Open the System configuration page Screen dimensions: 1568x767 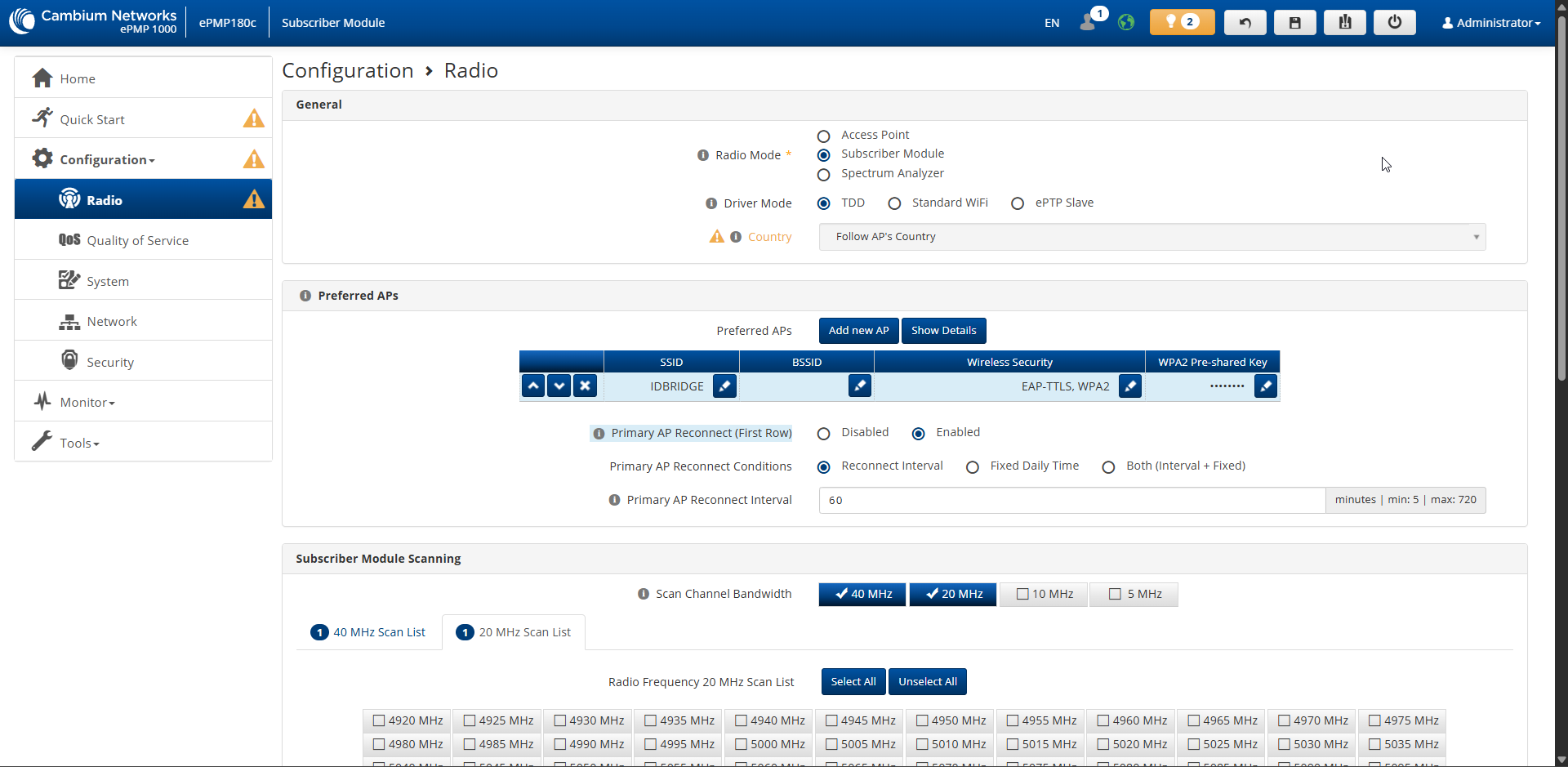tap(108, 281)
